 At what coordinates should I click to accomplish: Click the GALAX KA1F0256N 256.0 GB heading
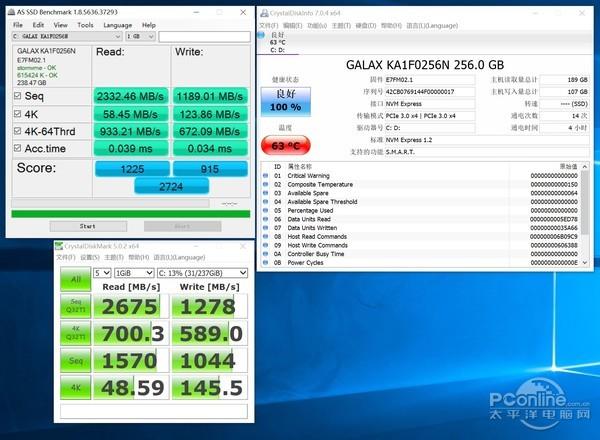click(425, 65)
